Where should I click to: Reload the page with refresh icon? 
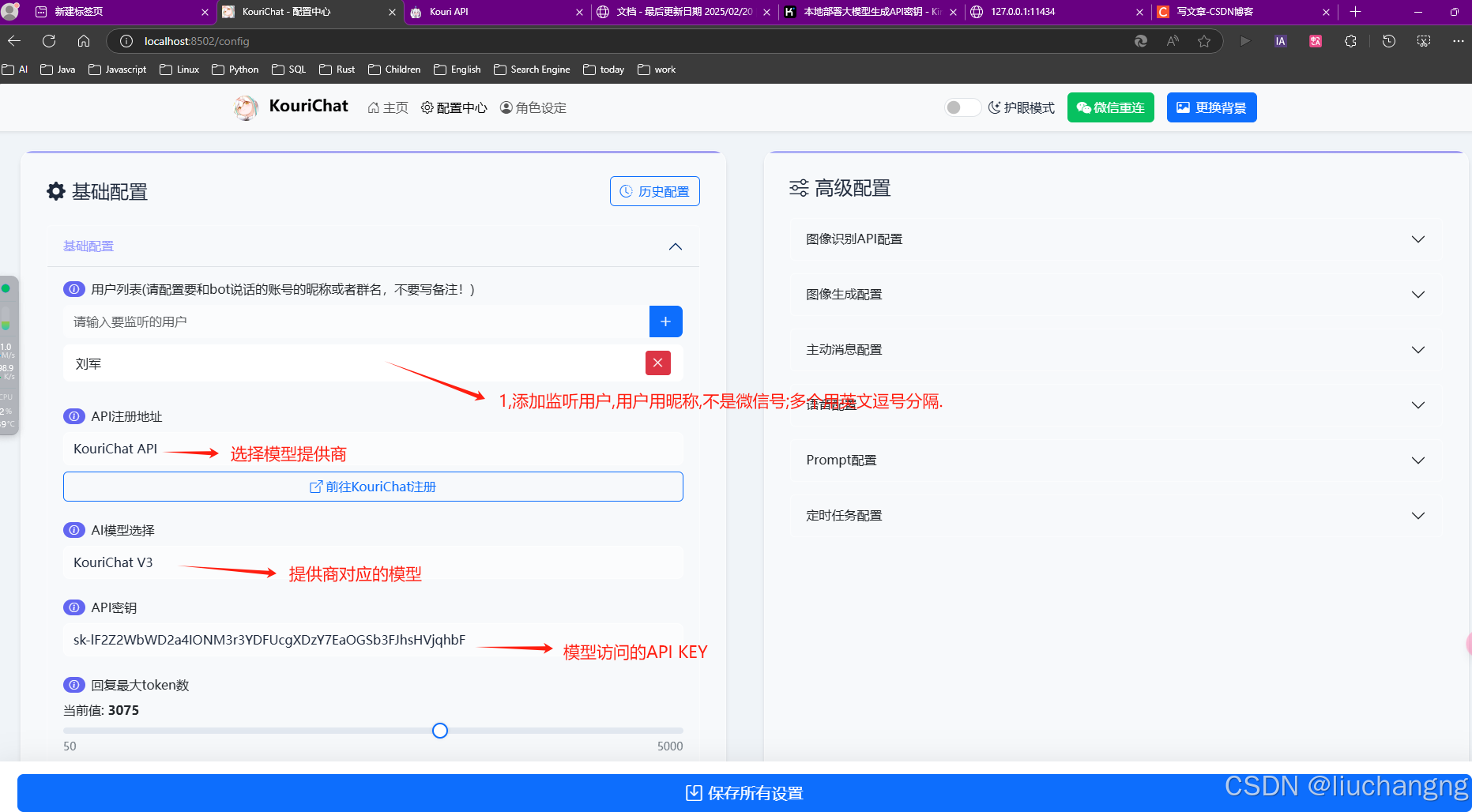coord(49,41)
